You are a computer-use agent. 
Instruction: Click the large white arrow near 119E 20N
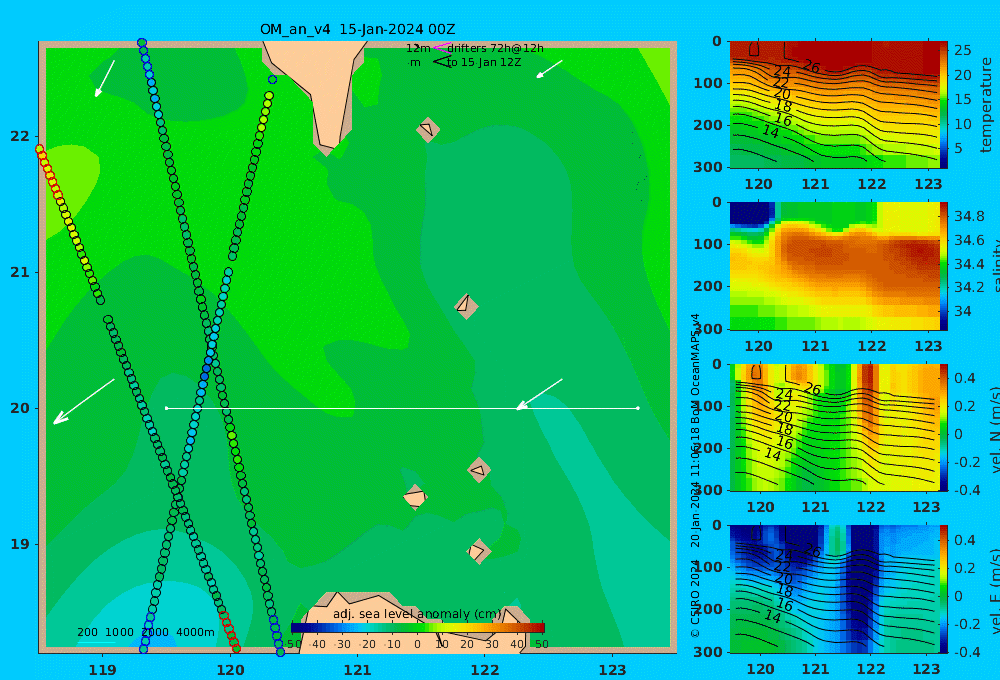[x=84, y=401]
